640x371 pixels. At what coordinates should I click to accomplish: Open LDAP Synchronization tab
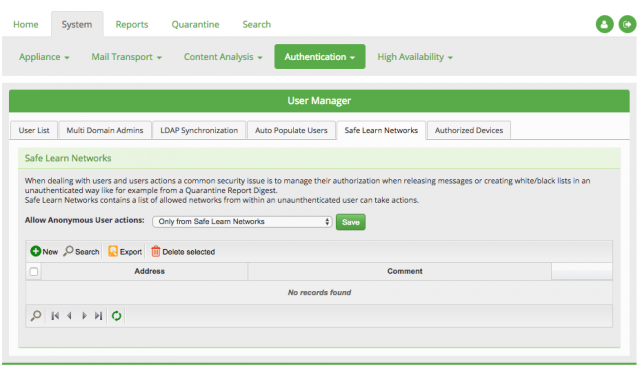click(199, 130)
